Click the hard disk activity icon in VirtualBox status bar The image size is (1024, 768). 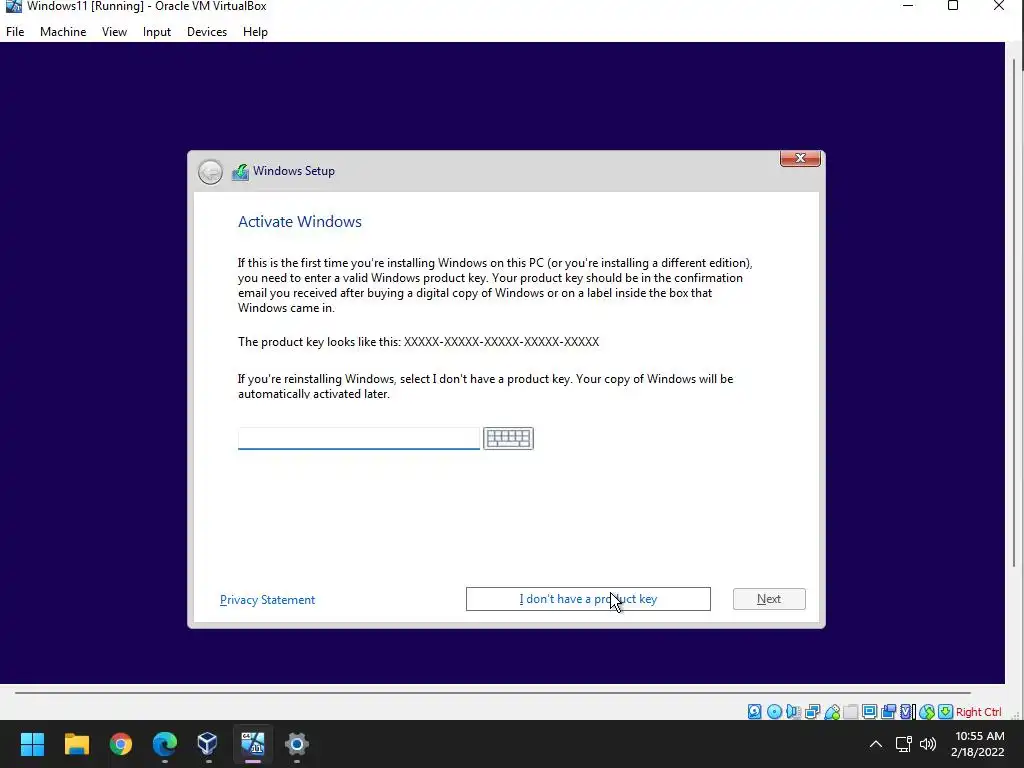[755, 711]
